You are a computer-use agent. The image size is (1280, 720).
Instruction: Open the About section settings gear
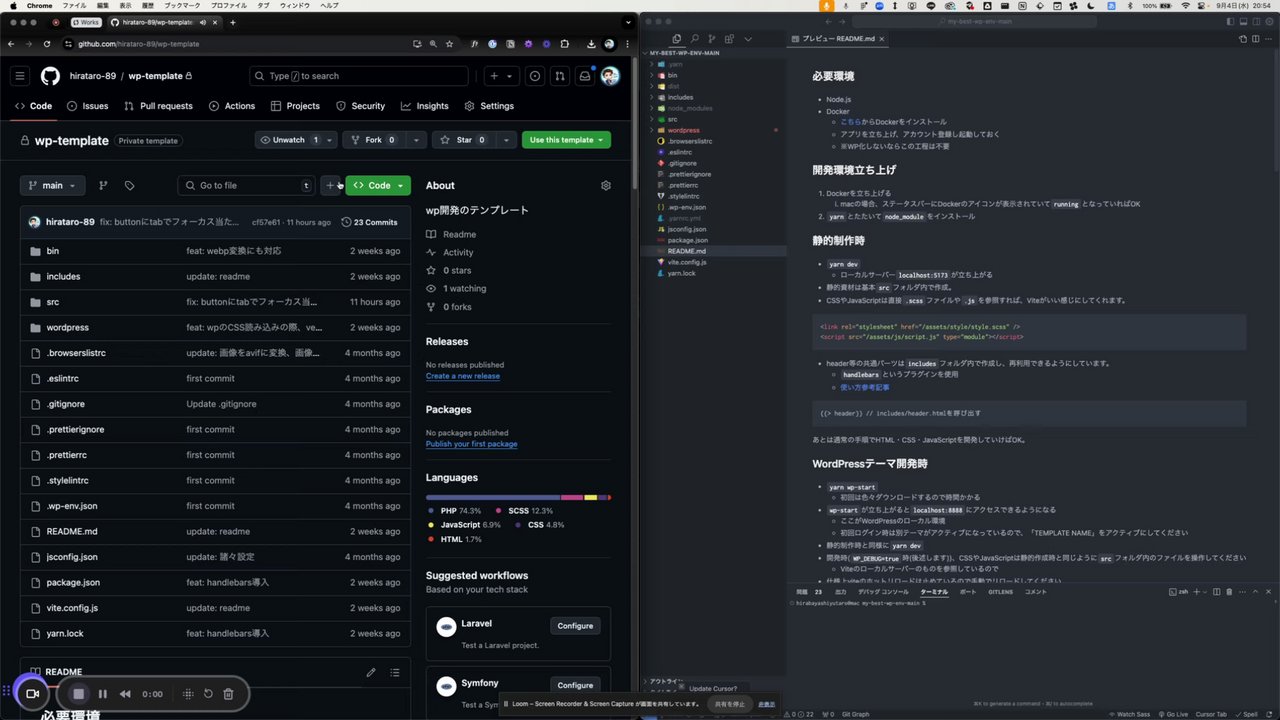pyautogui.click(x=605, y=185)
